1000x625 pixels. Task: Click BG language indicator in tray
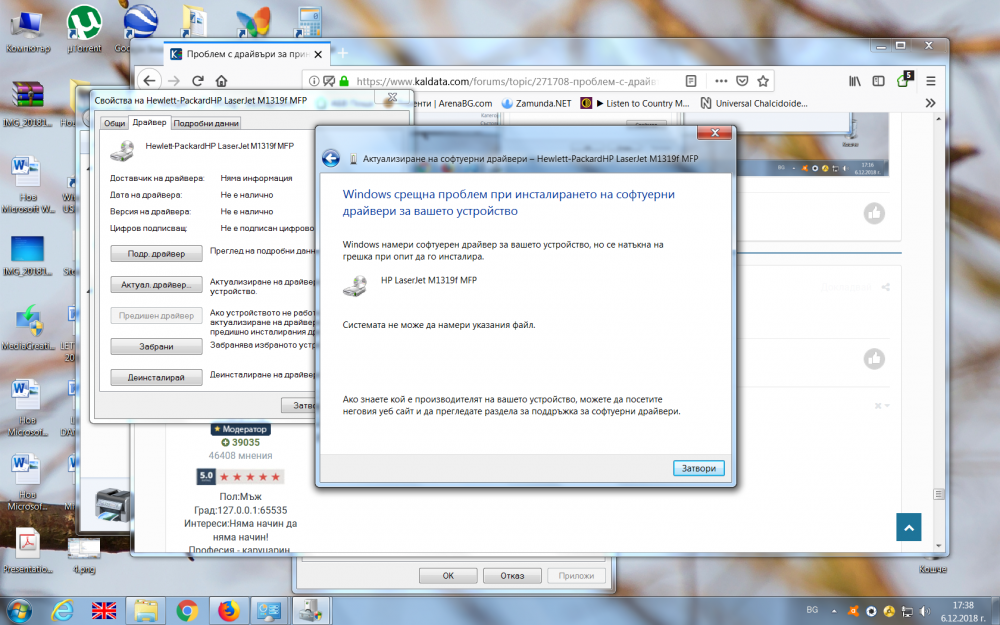pyautogui.click(x=812, y=610)
